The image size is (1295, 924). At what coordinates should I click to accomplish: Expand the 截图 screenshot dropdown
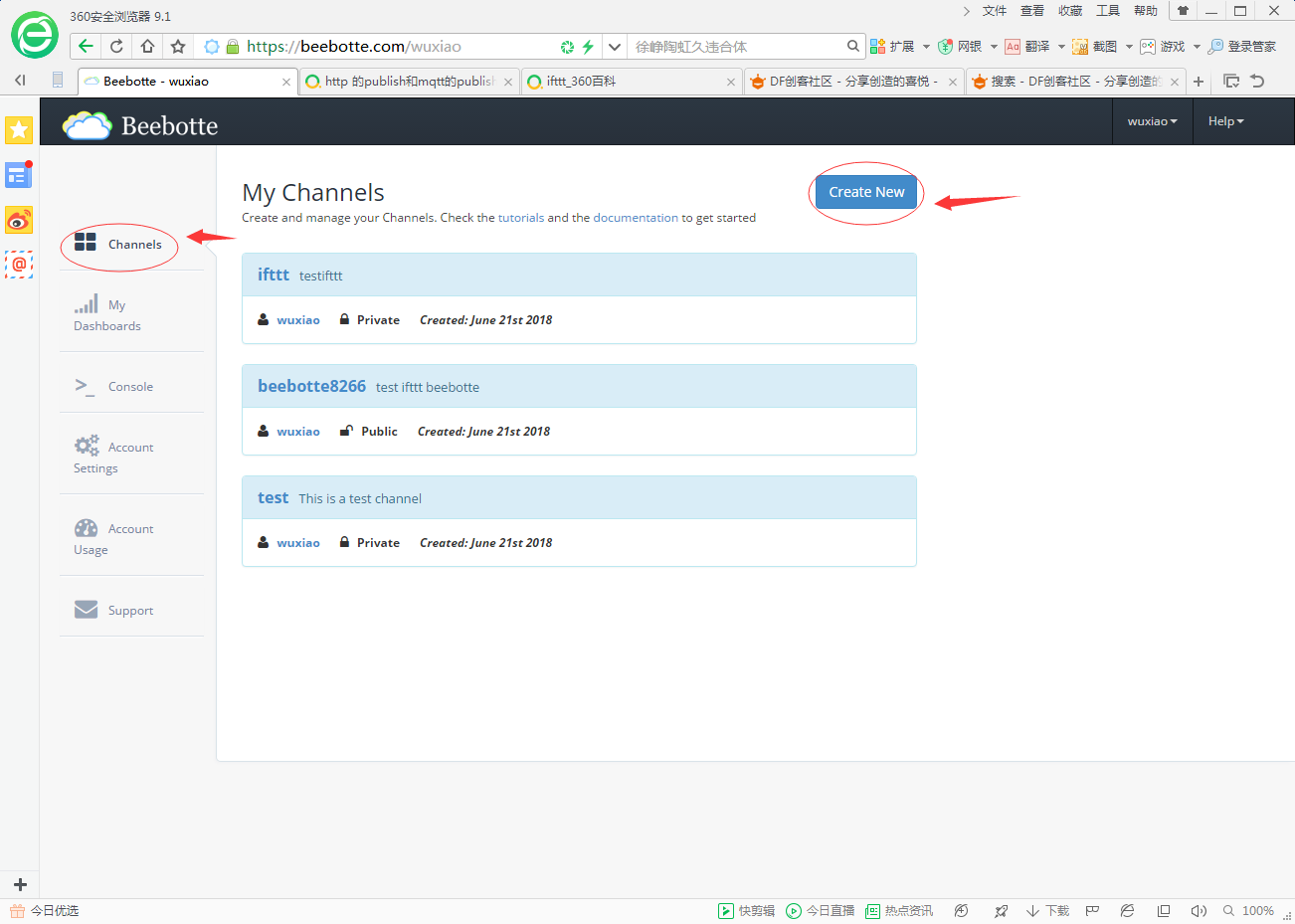[x=1129, y=47]
